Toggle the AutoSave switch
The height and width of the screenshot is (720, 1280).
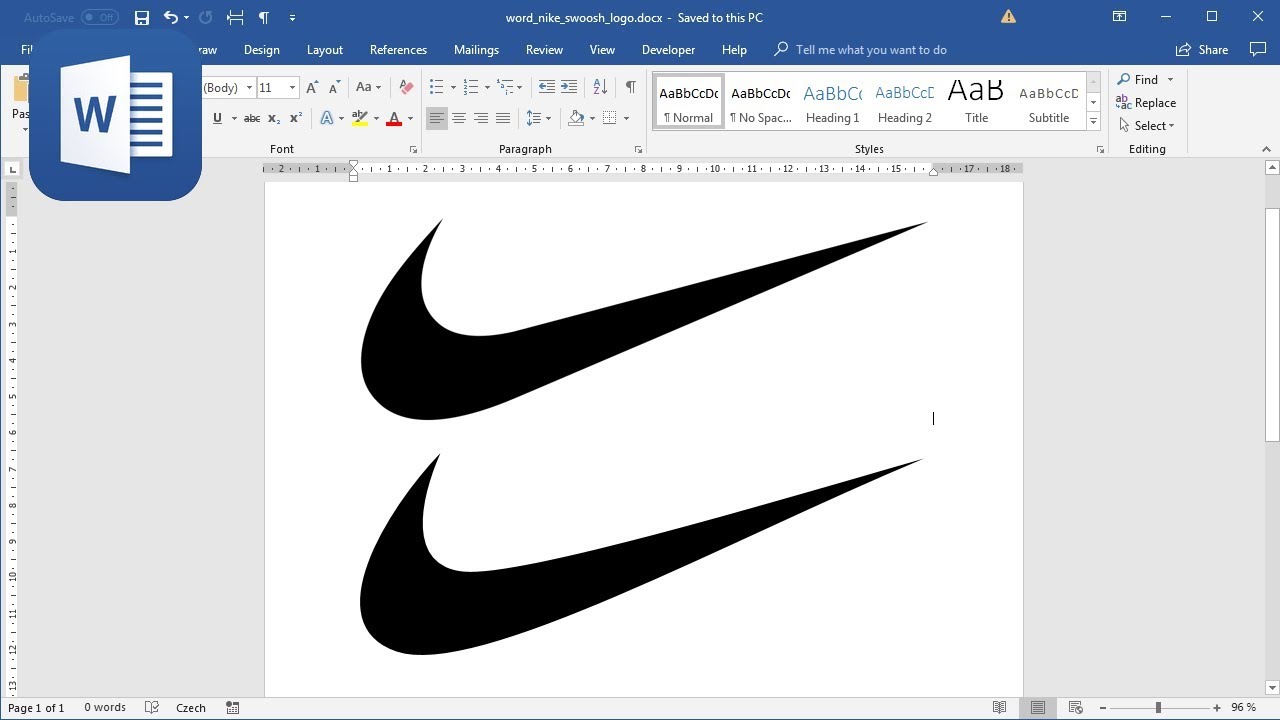[99, 17]
